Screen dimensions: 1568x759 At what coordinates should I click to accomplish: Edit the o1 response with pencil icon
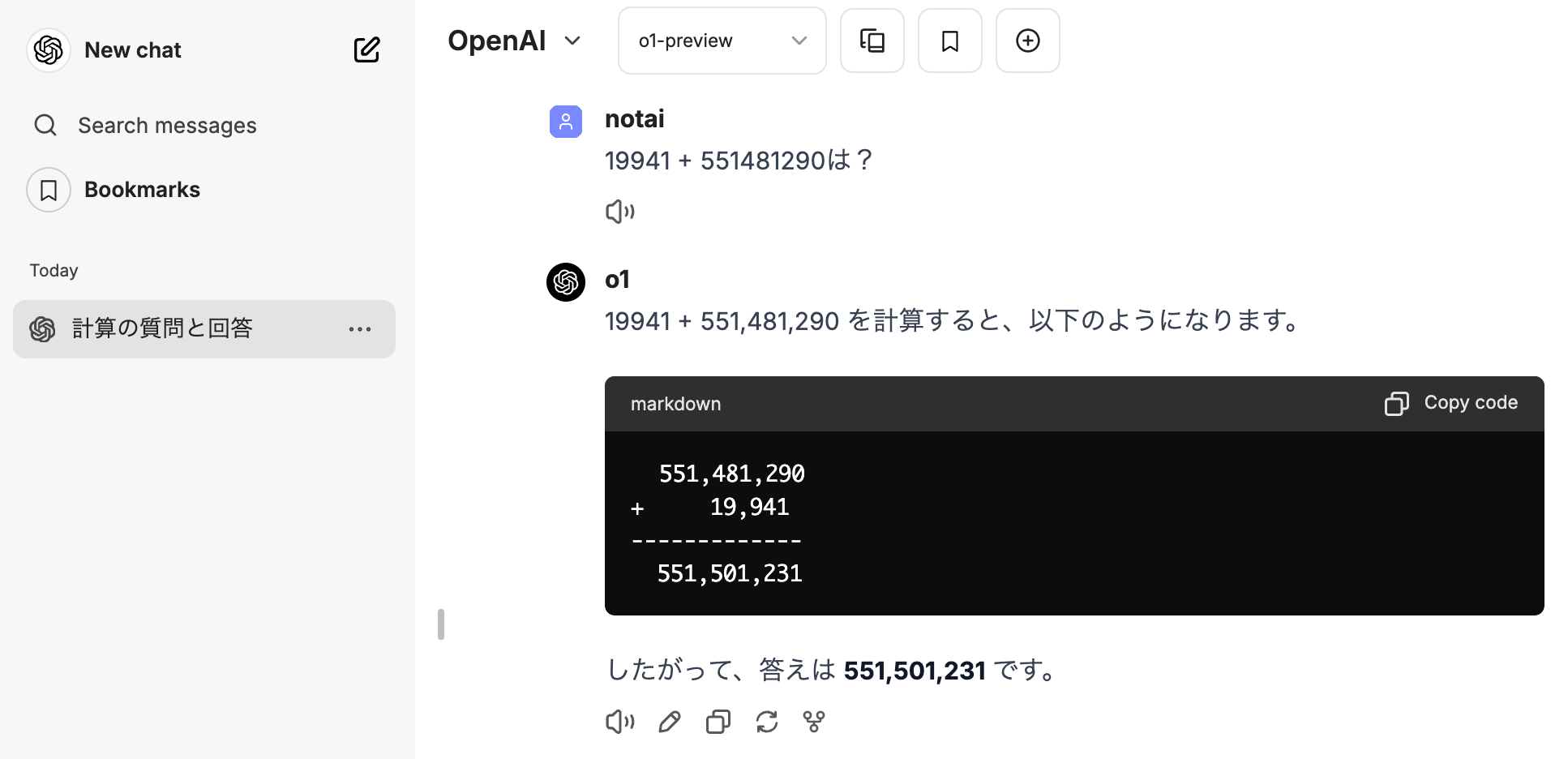(x=670, y=721)
